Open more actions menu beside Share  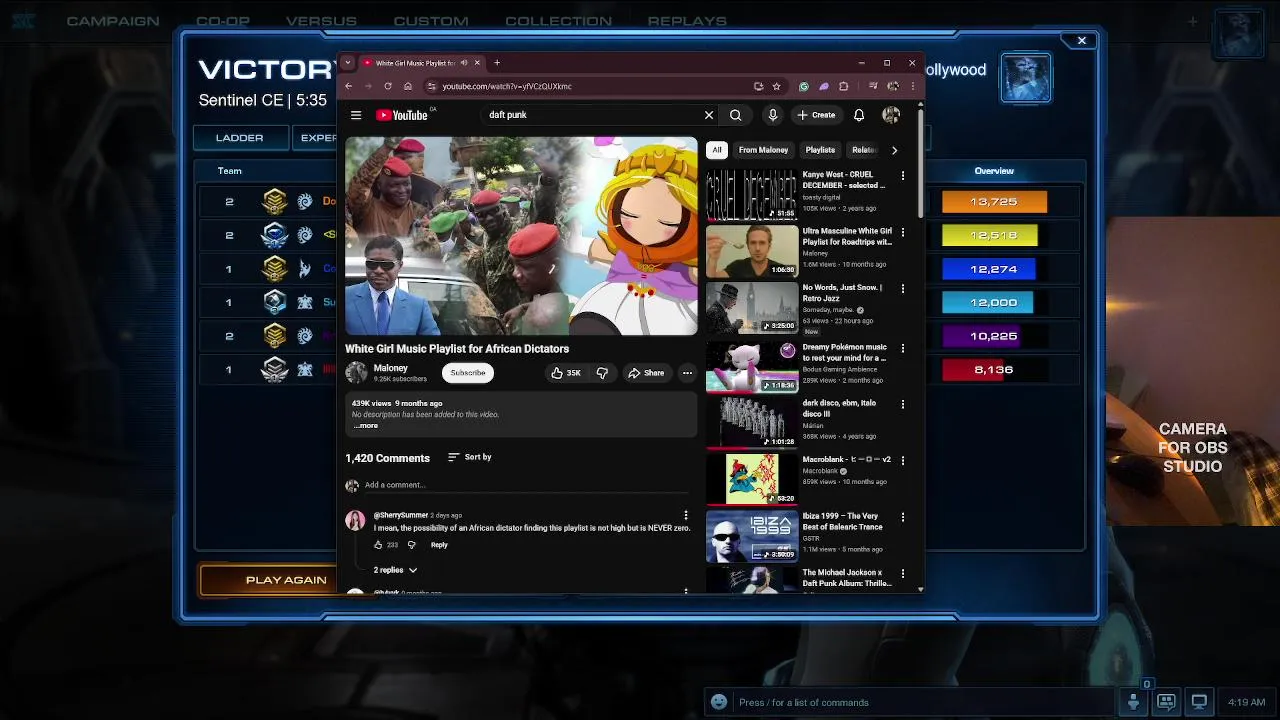pyautogui.click(x=687, y=373)
